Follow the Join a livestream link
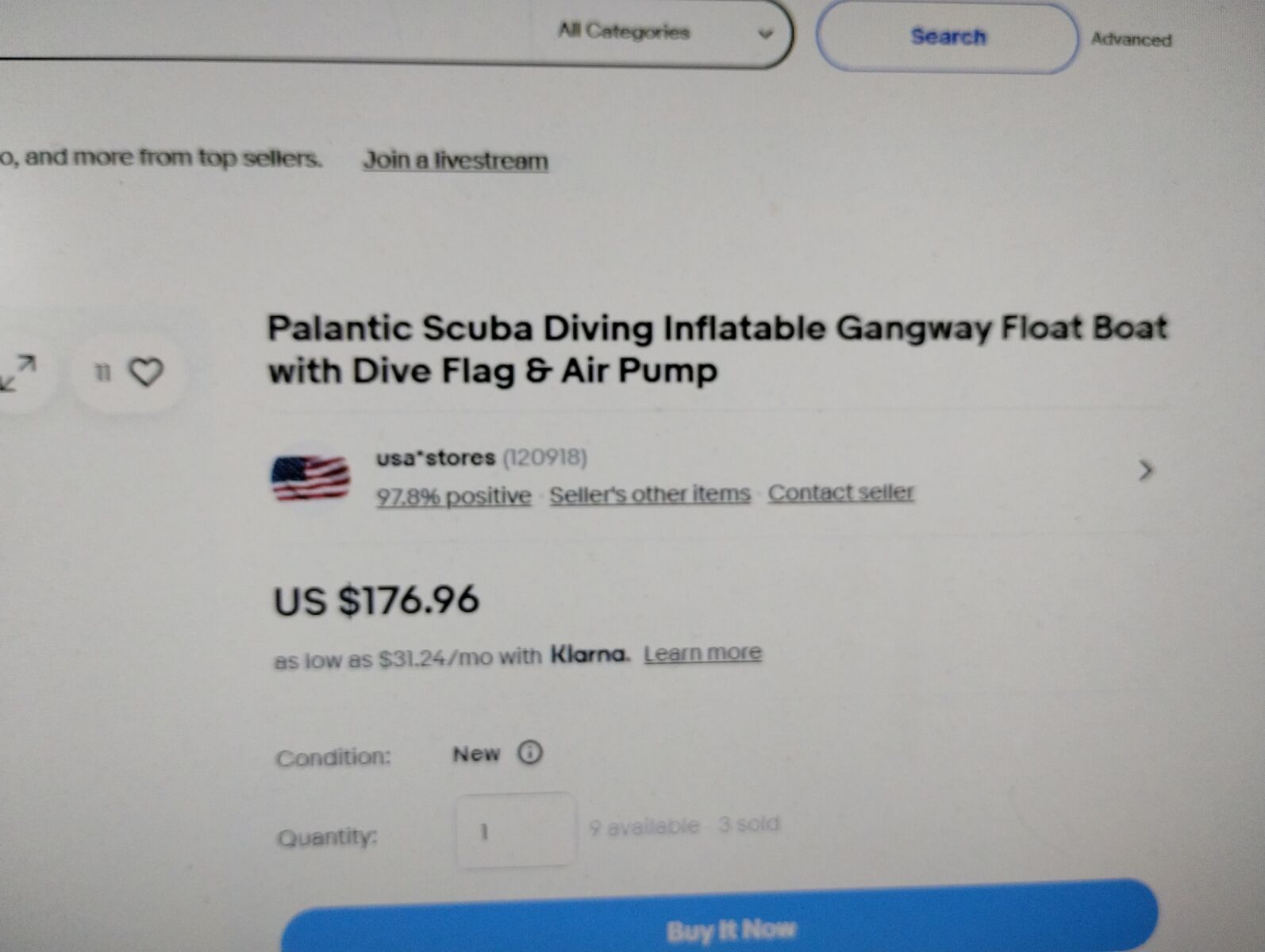Screen dimensions: 1265x952 pyautogui.click(x=456, y=160)
